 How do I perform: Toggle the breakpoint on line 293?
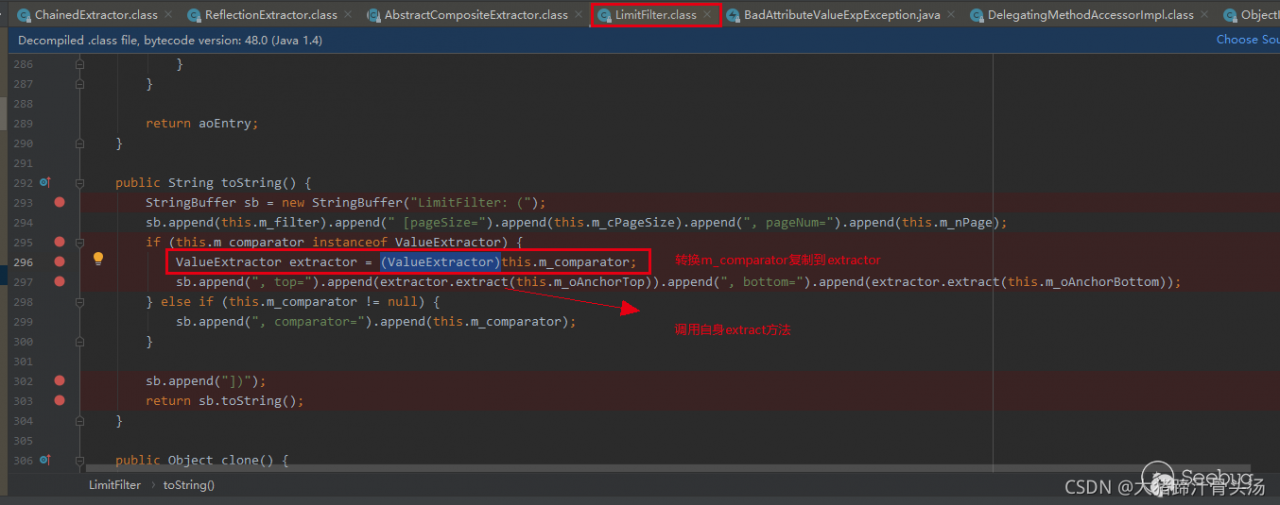[x=59, y=202]
